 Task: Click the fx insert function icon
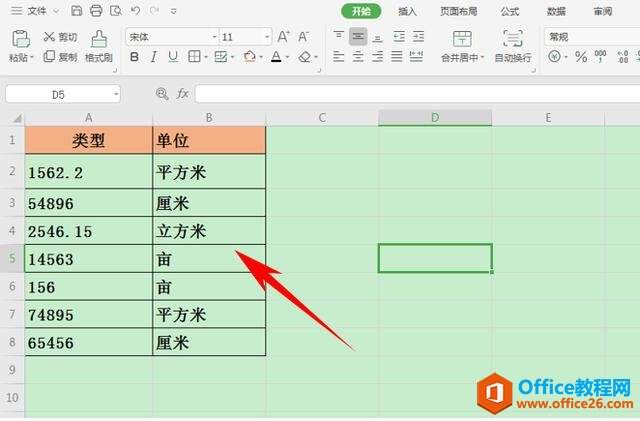pos(182,94)
